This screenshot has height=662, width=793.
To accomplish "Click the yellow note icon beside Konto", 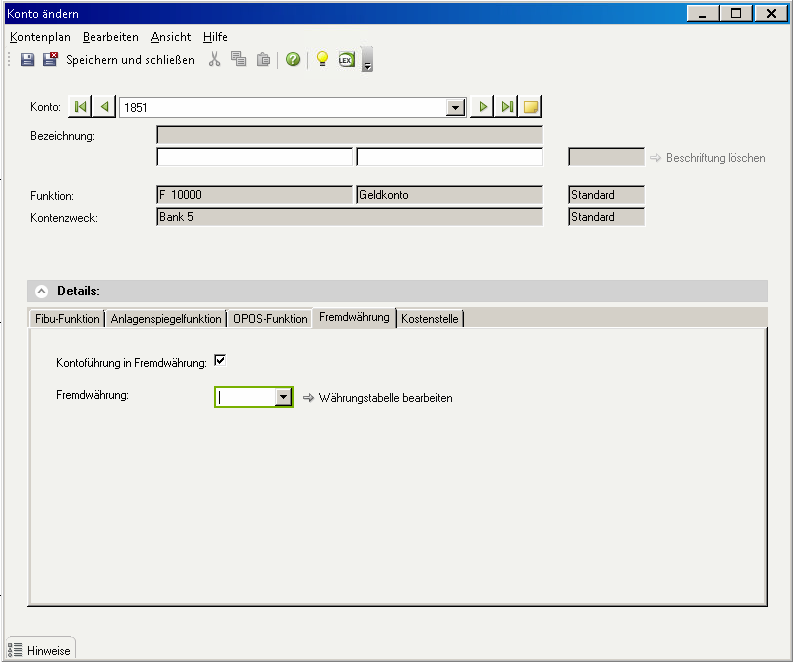I will tap(531, 107).
